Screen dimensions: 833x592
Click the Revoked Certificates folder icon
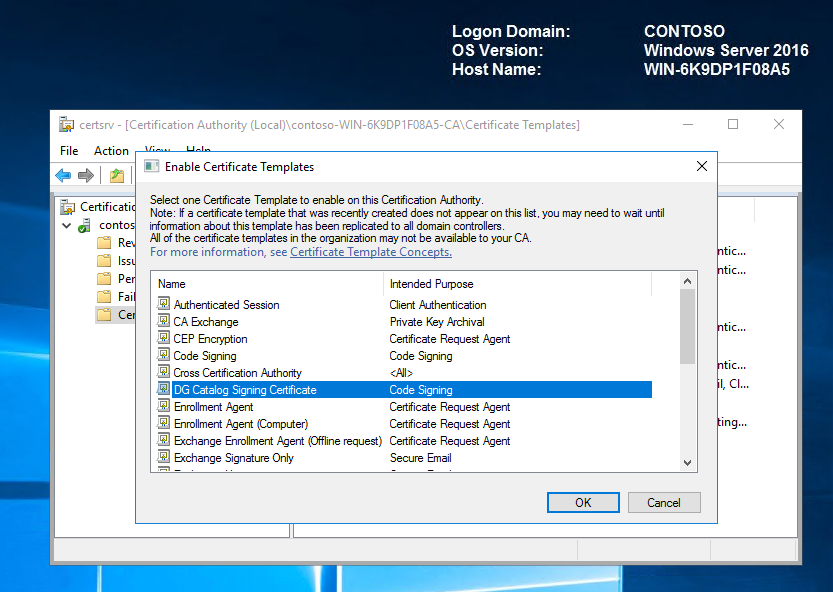[x=104, y=243]
